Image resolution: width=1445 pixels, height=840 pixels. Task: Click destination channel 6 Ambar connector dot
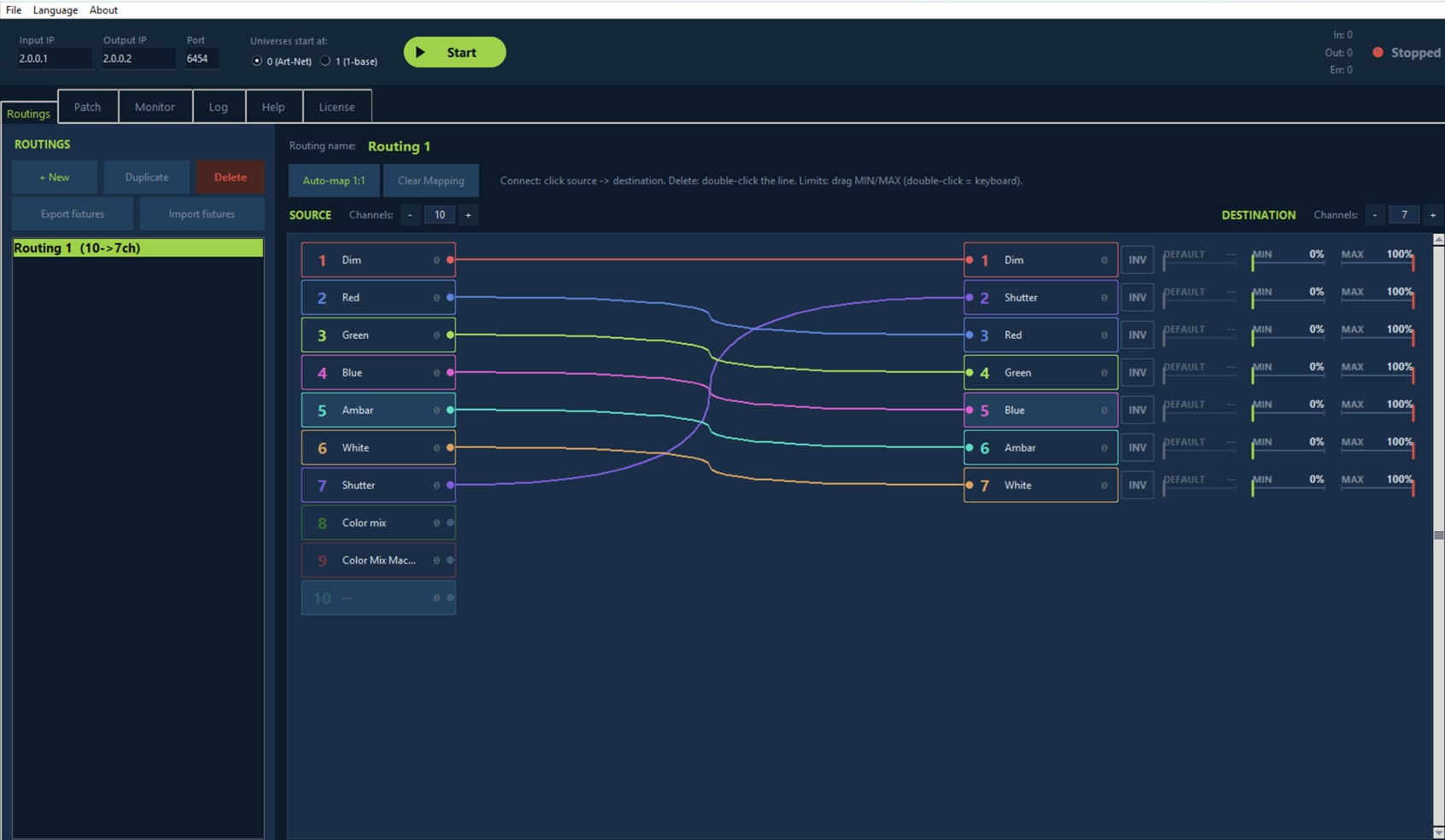[969, 447]
